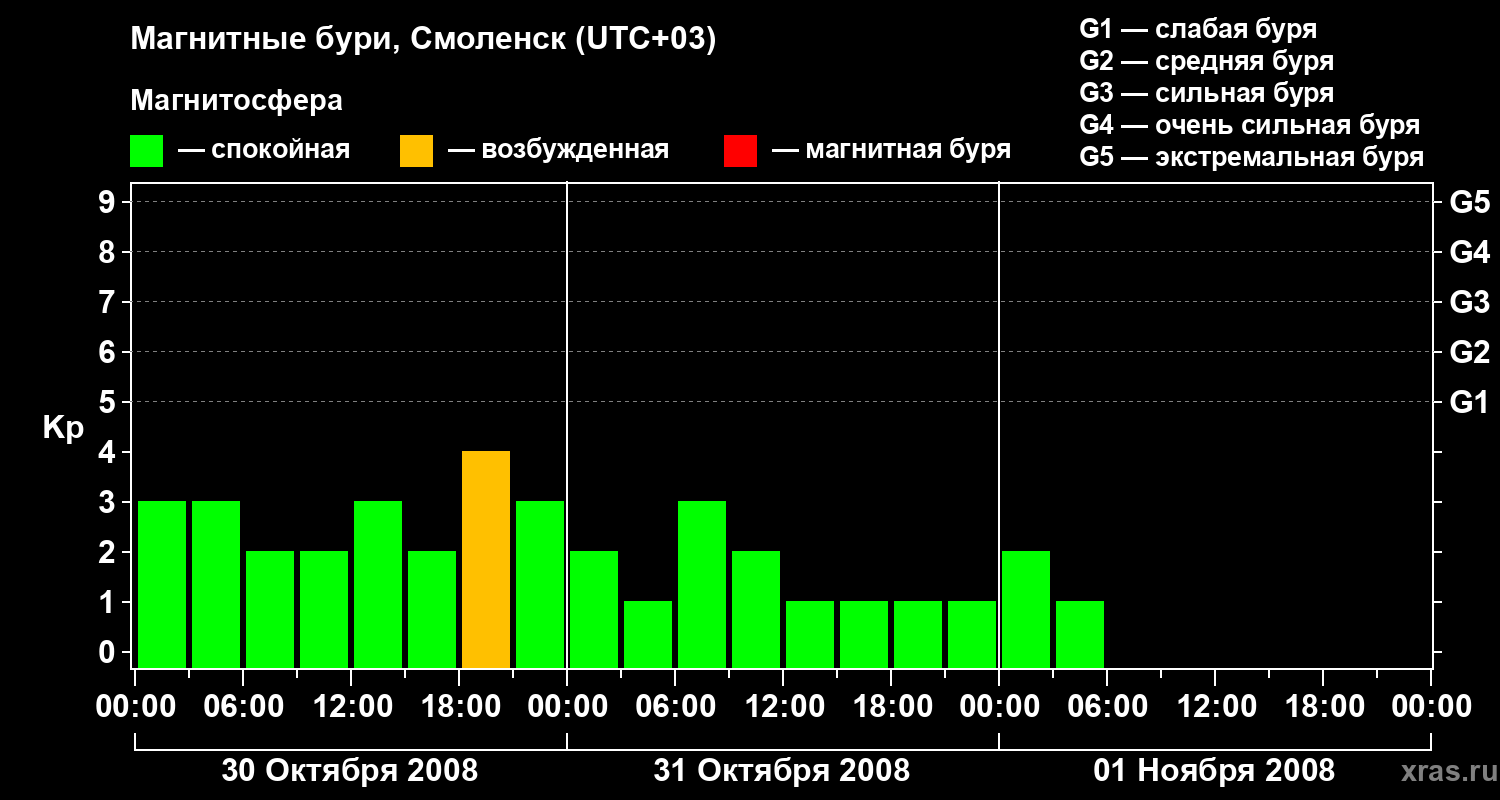Click 'G2 — средняя буря' legend line
Viewport: 1500px width, 800px height.
1206,61
